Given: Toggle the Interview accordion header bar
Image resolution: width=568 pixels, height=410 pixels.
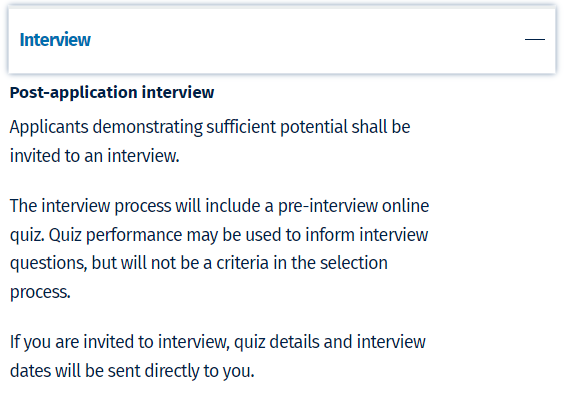Looking at the screenshot, I should [282, 40].
